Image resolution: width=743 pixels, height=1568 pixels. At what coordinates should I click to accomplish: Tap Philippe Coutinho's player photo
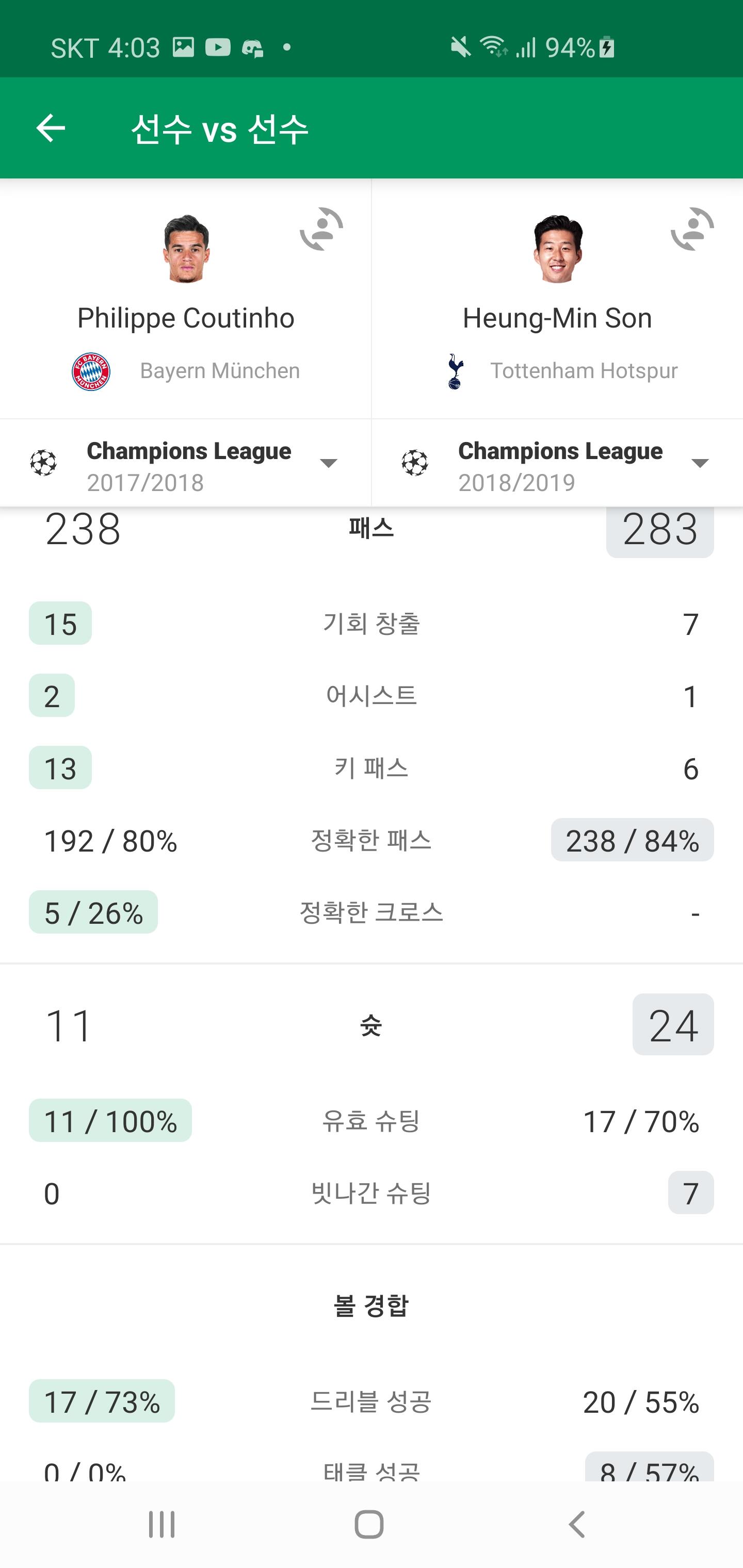point(186,248)
